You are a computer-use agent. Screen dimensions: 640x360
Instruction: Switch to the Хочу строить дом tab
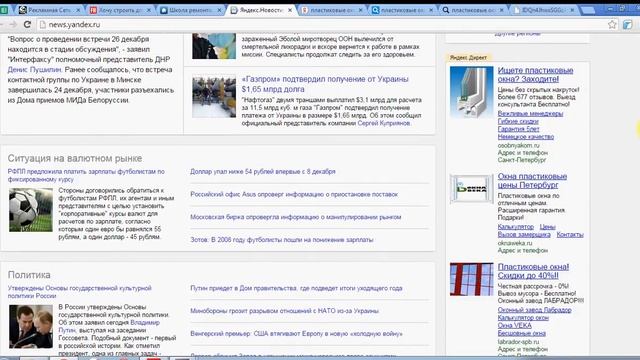click(120, 10)
